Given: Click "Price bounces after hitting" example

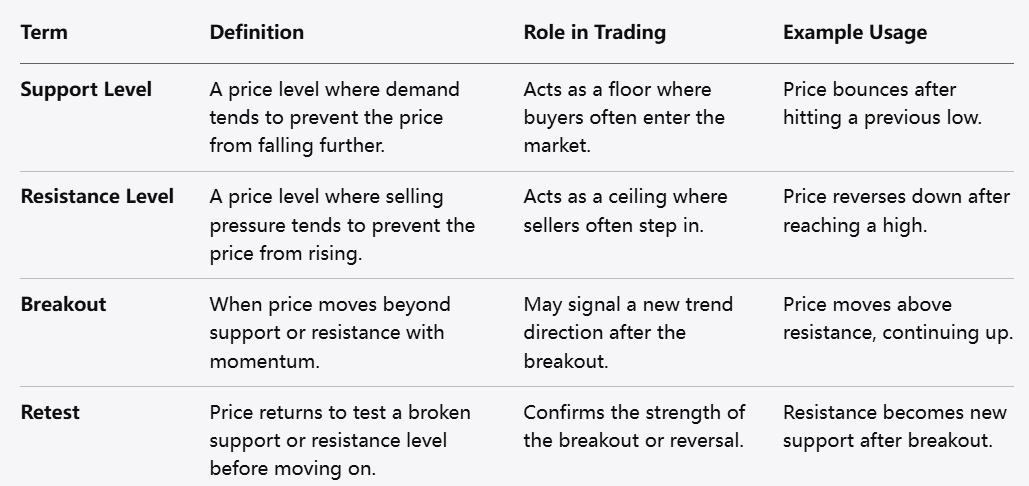Looking at the screenshot, I should click(882, 103).
